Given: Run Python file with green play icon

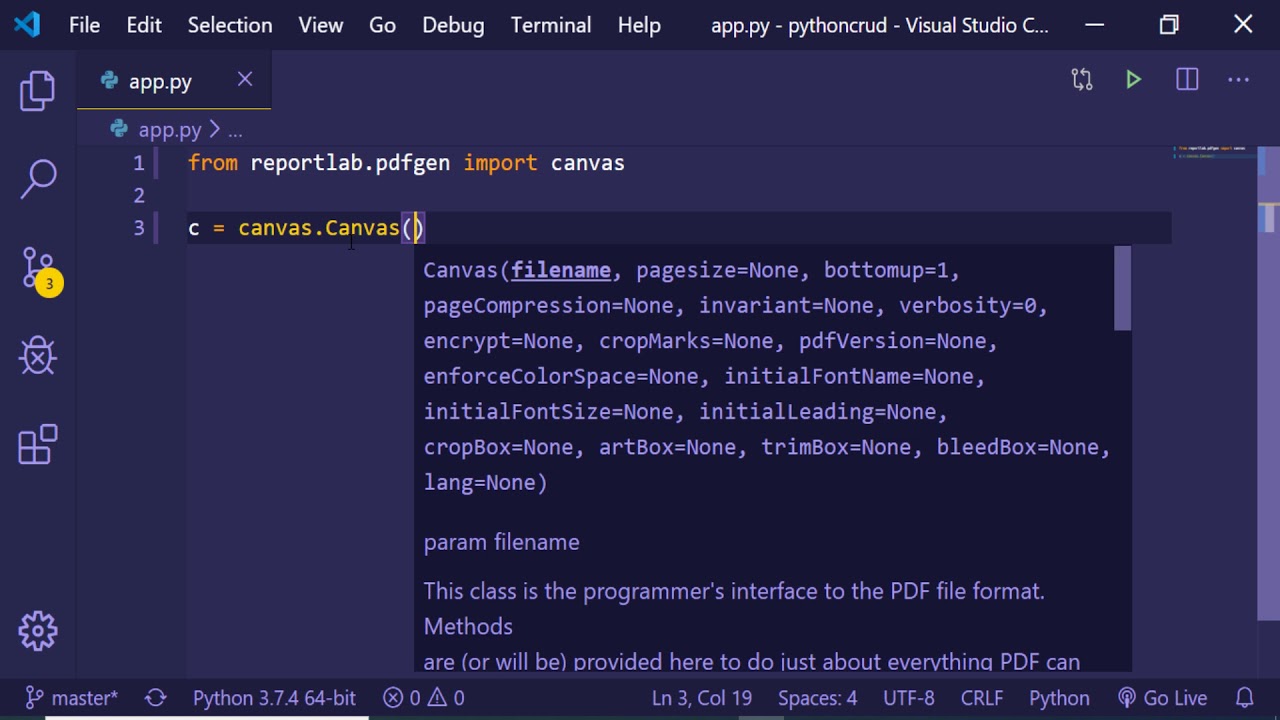Looking at the screenshot, I should (1133, 80).
